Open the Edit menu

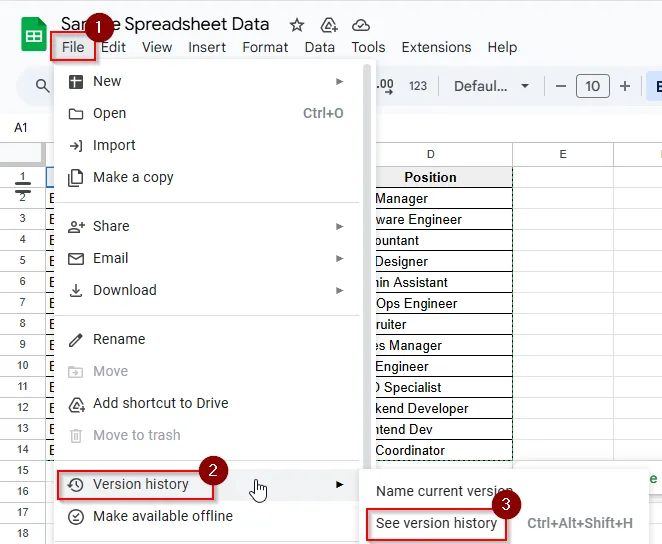(114, 47)
